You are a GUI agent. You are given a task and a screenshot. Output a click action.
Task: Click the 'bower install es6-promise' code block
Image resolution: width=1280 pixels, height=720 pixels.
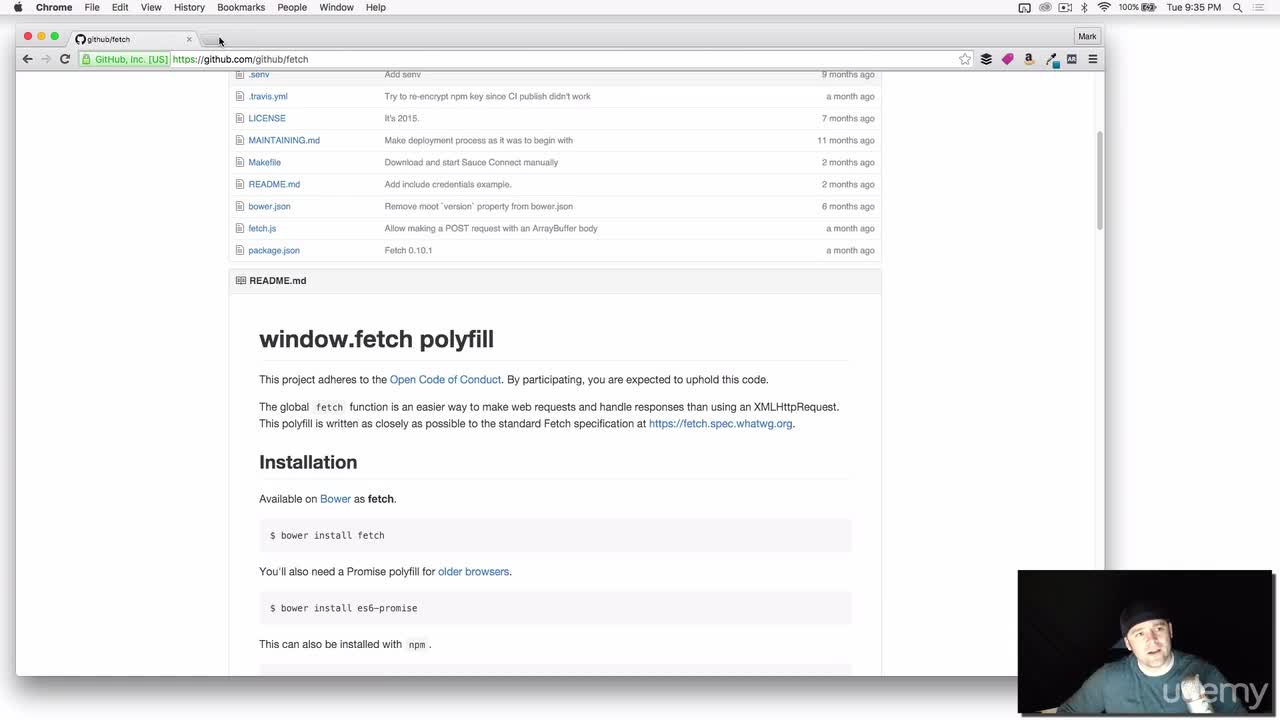tap(555, 608)
